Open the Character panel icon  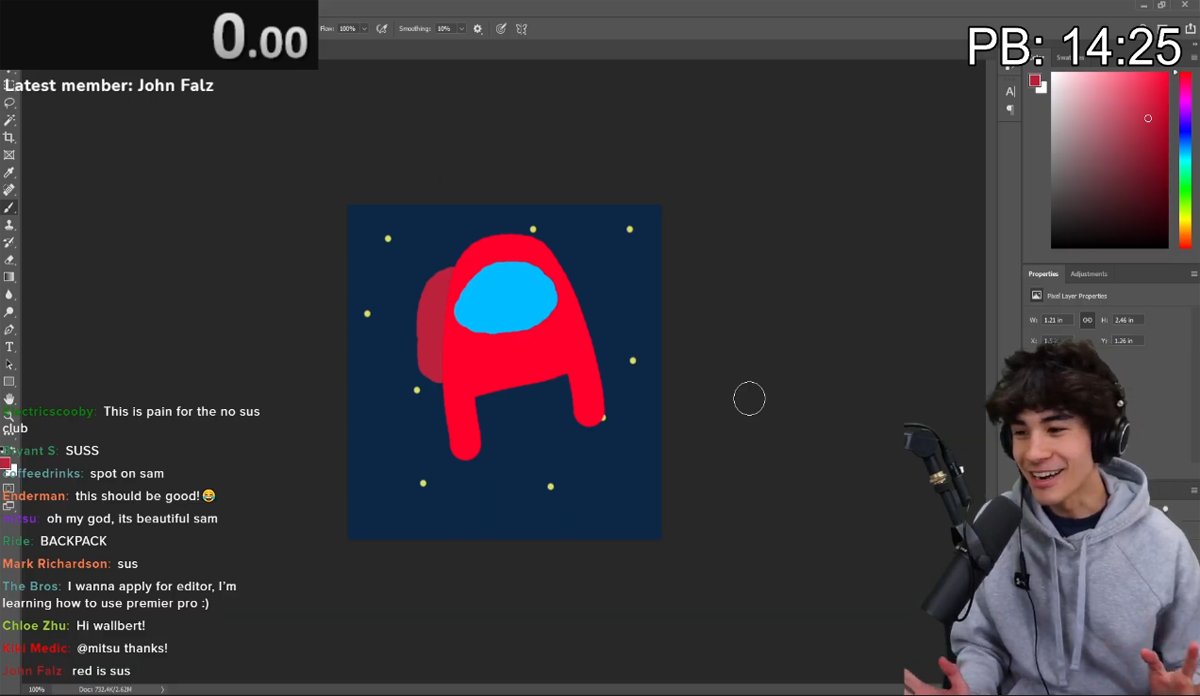click(x=1010, y=92)
